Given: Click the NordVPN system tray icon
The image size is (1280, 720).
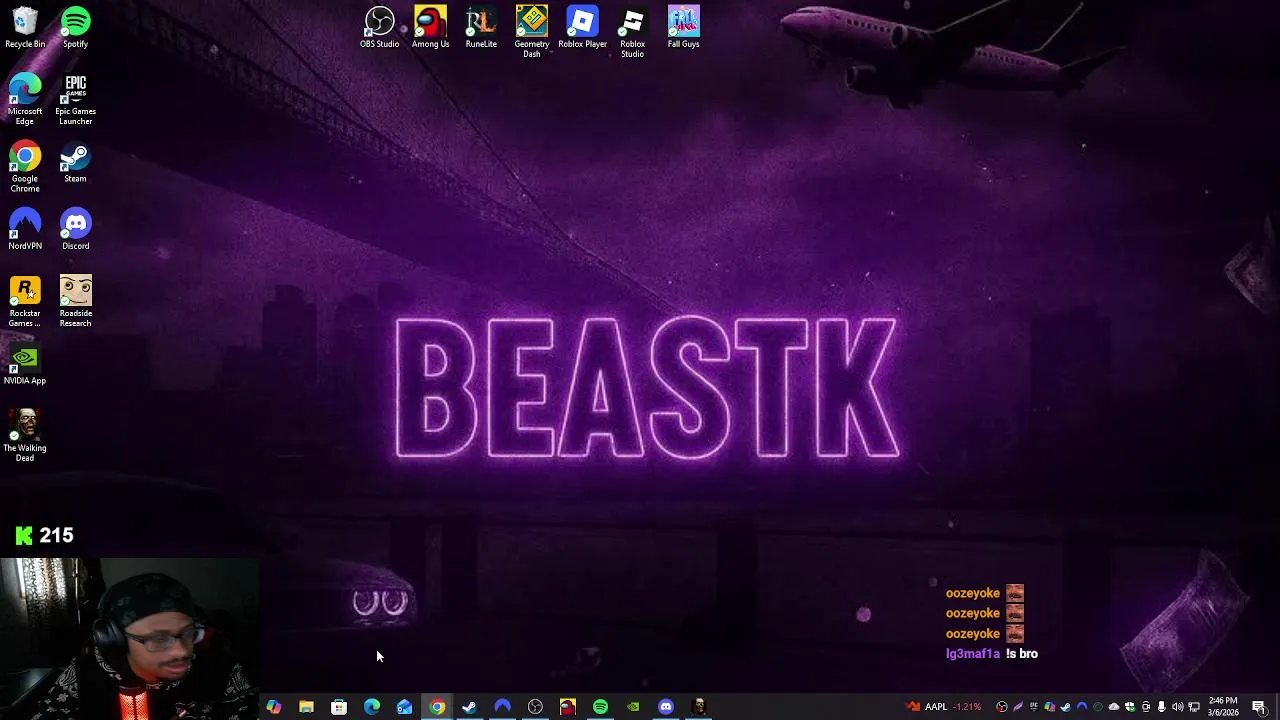Looking at the screenshot, I should coord(1081,707).
